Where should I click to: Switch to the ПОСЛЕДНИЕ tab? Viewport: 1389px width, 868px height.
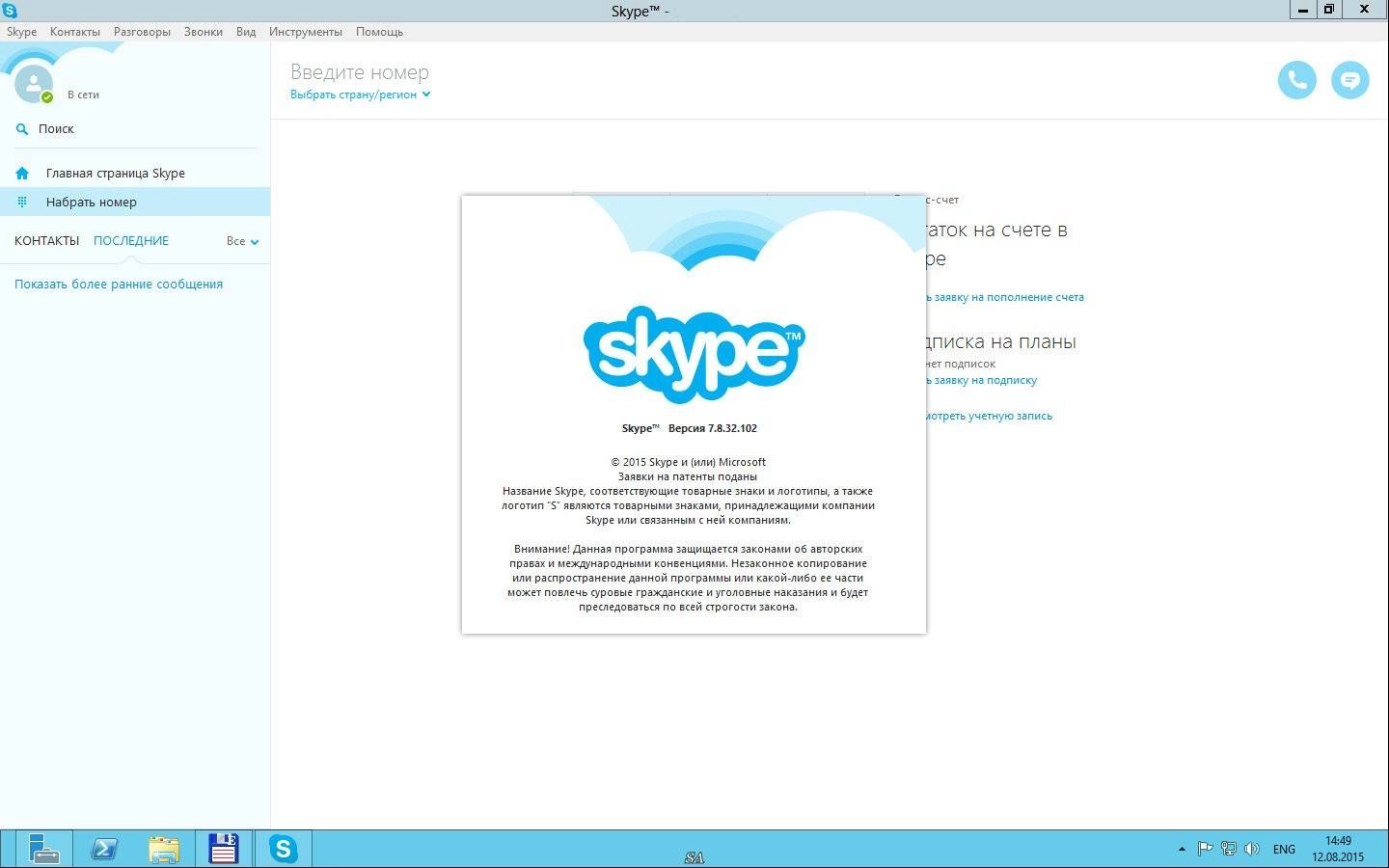pyautogui.click(x=131, y=241)
